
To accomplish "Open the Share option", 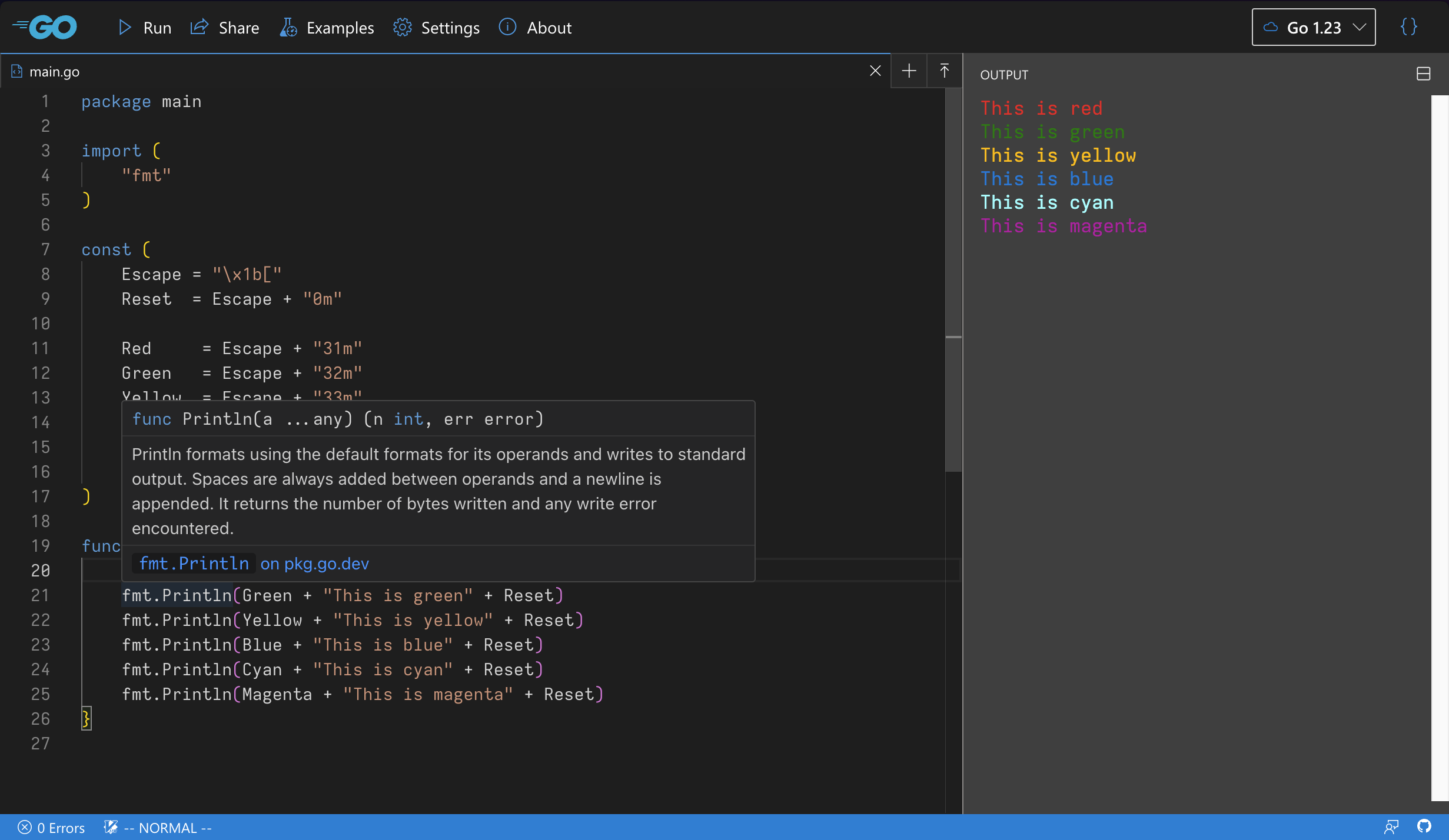I will pyautogui.click(x=225, y=28).
